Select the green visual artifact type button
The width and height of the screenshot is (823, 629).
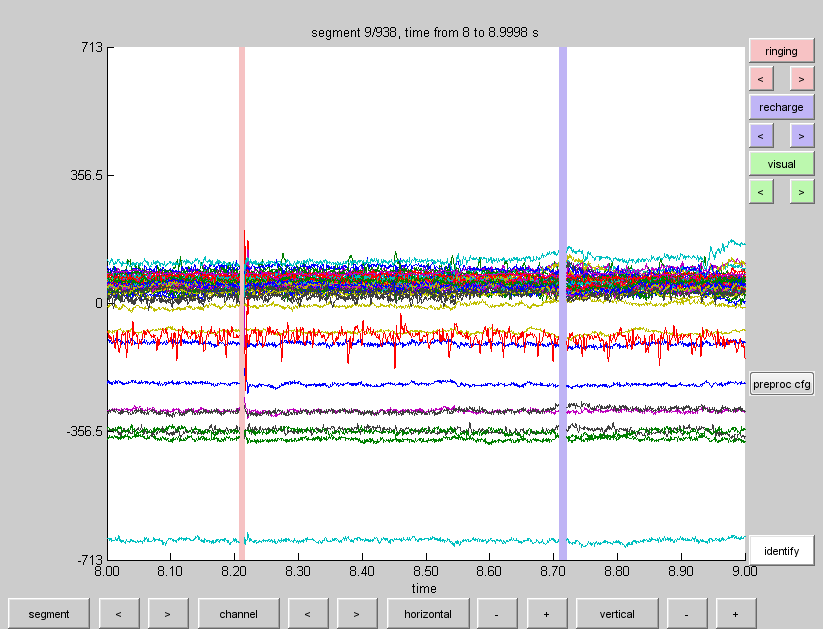[x=781, y=164]
